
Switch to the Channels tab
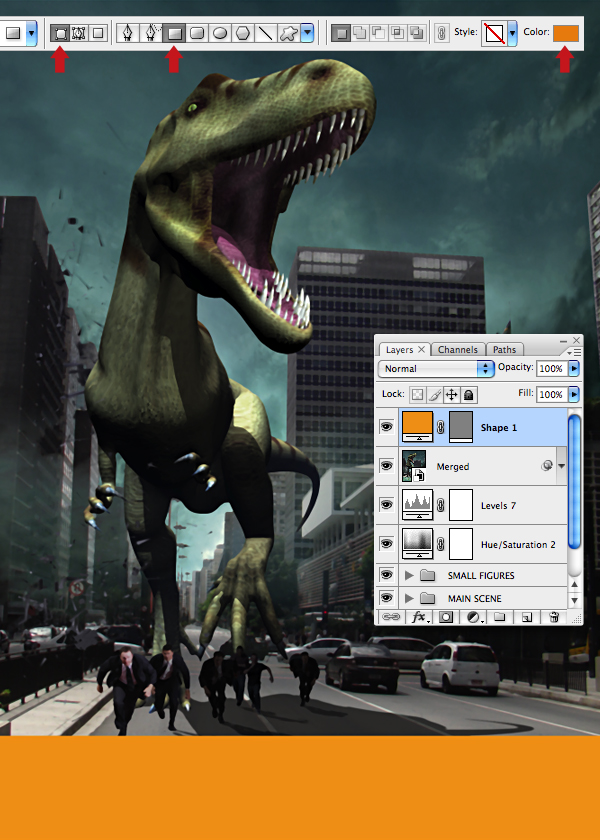(458, 349)
